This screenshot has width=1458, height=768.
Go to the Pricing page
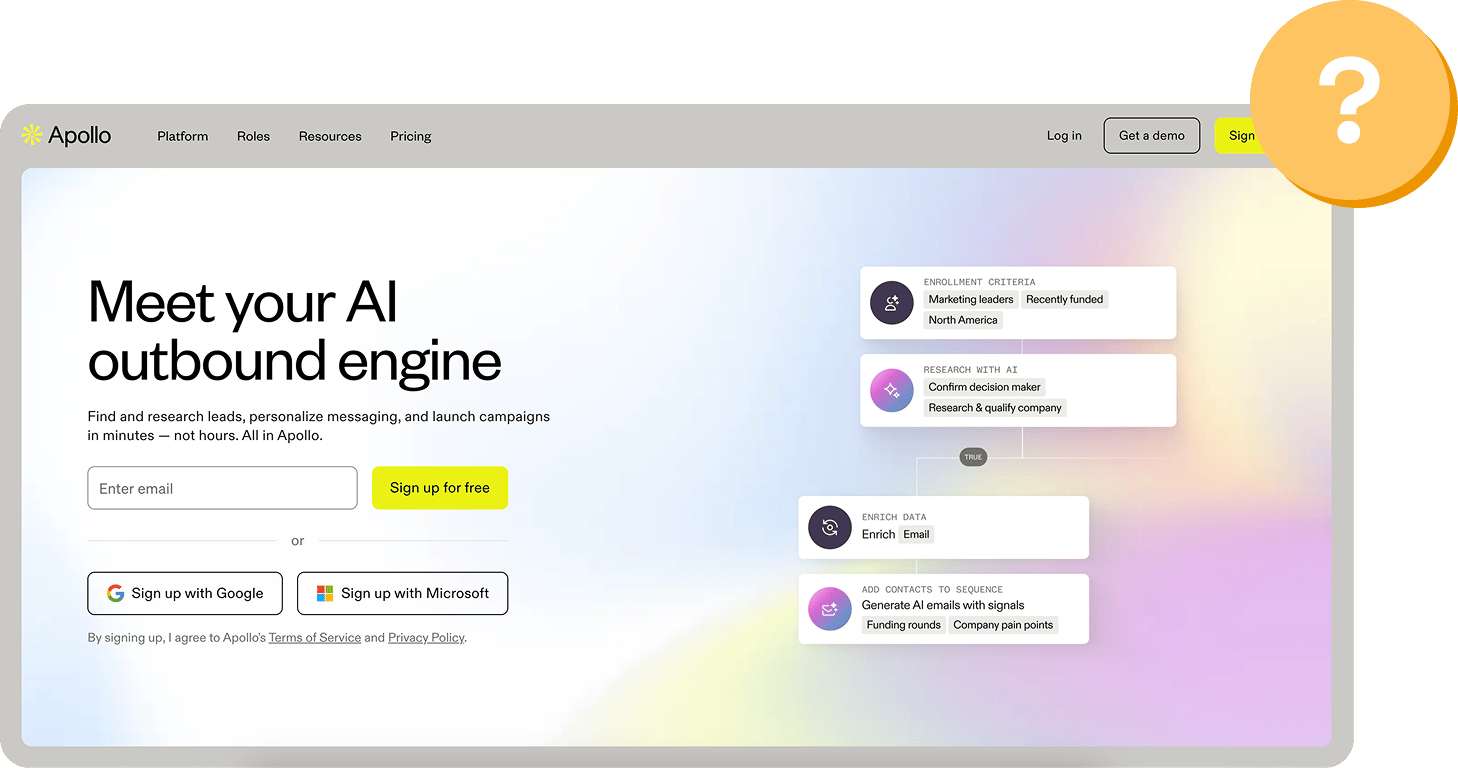click(411, 136)
